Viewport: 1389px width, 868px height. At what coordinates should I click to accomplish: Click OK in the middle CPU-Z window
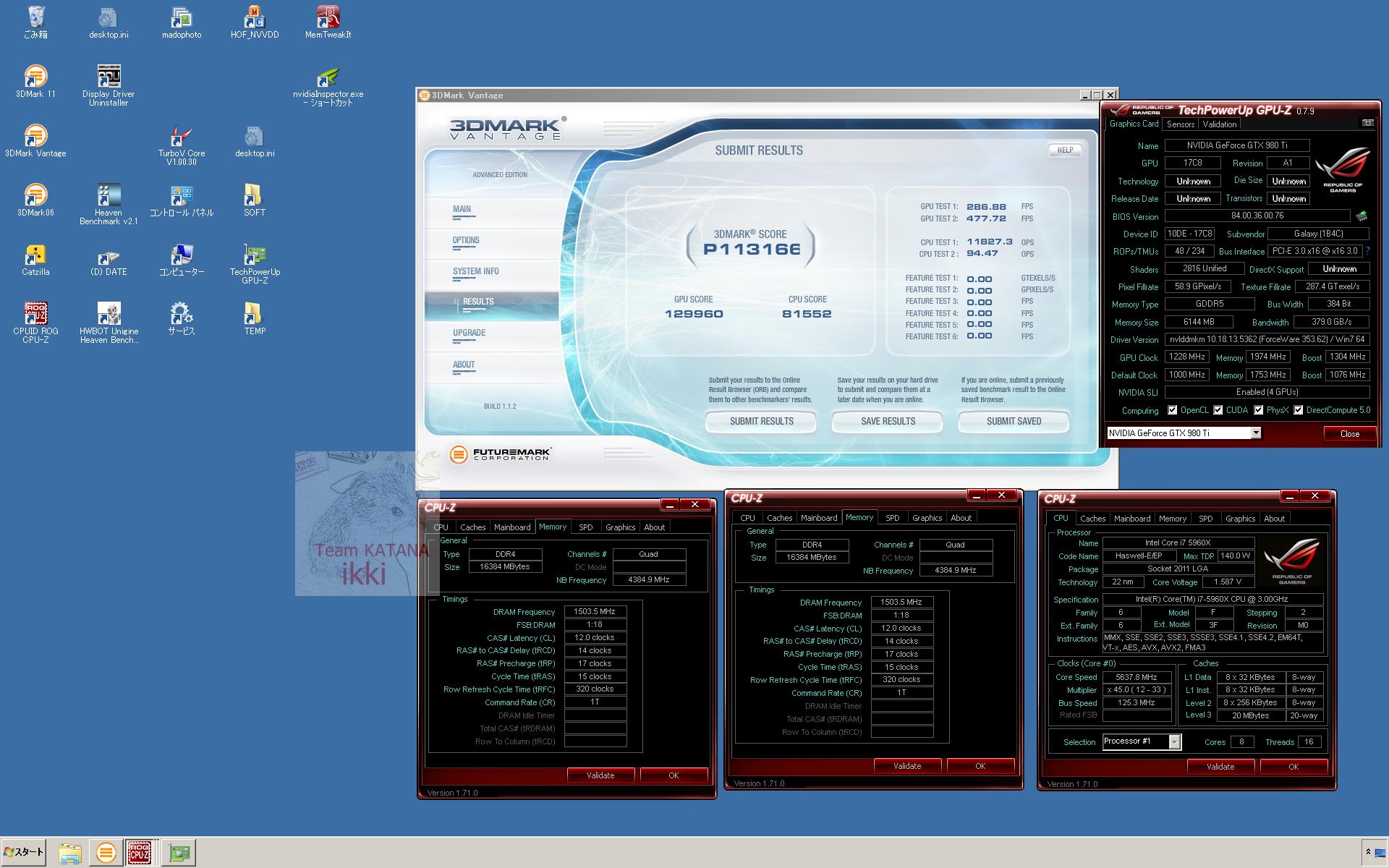(980, 765)
